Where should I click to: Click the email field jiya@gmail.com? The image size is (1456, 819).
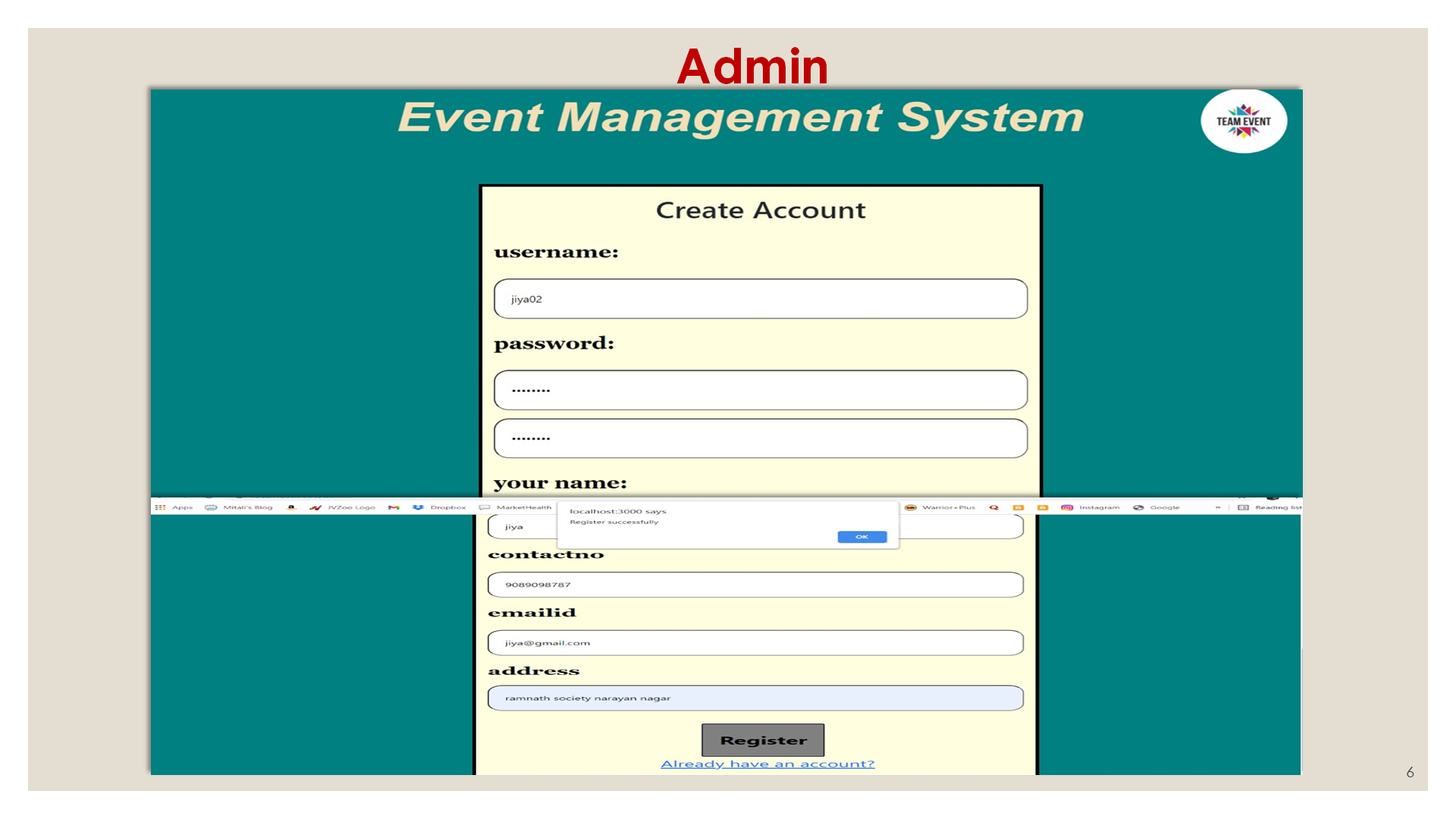755,643
